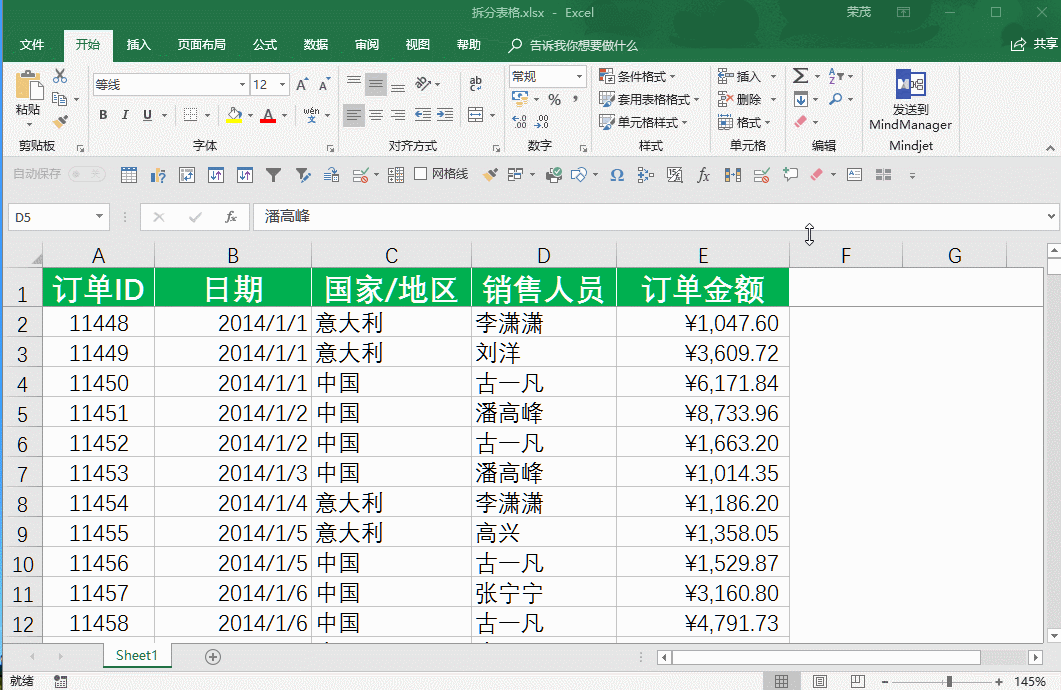Open 套用表格格式 table format menu
The image size is (1061, 690).
(x=649, y=99)
